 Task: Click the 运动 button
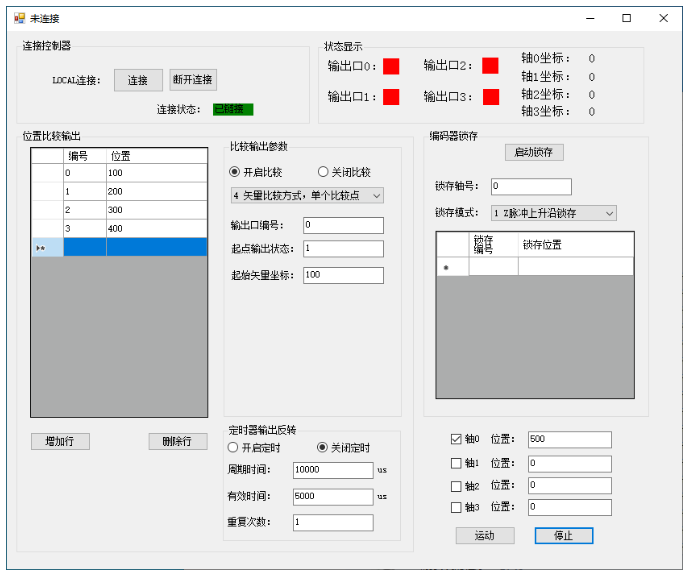pyautogui.click(x=485, y=536)
